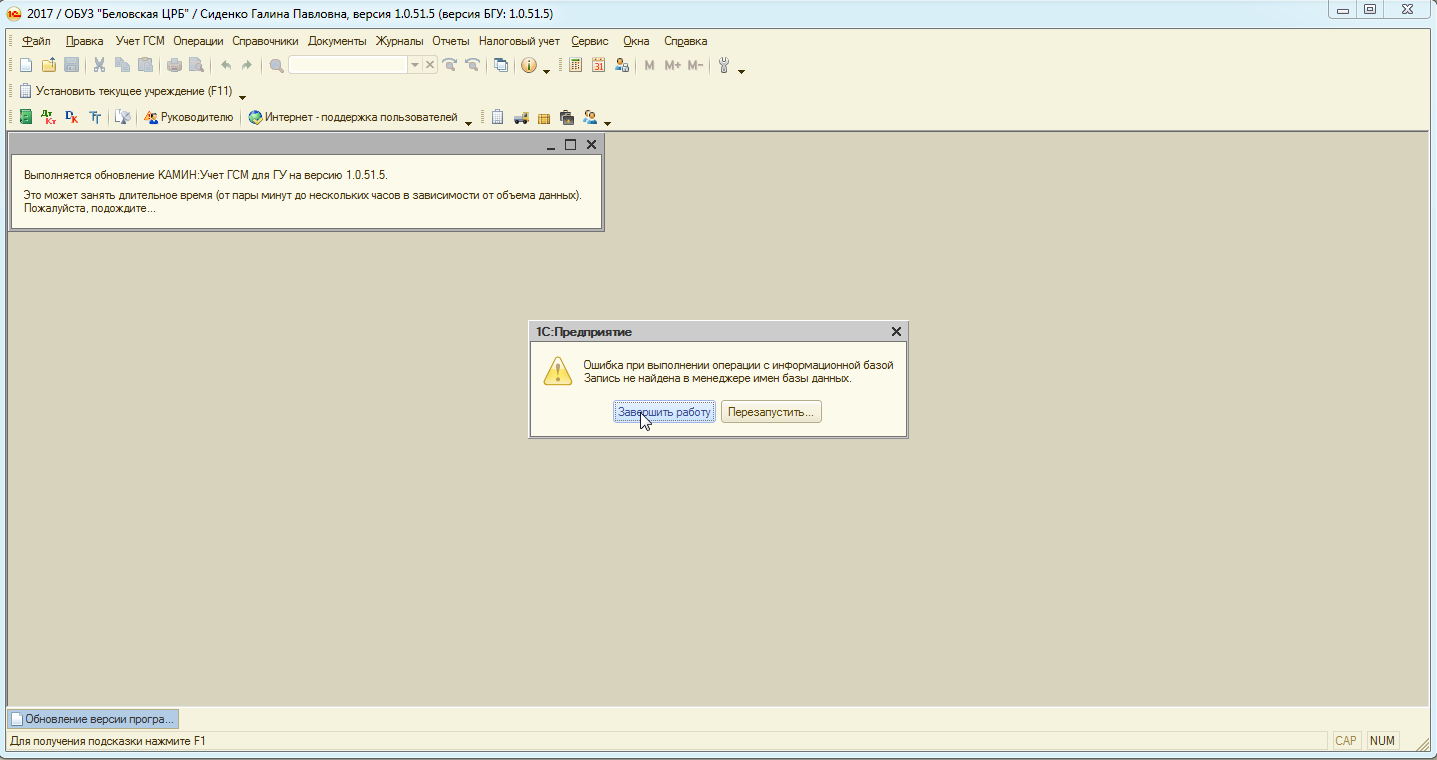Click the help information icon
Screen dimensions: 1437x760
528,65
